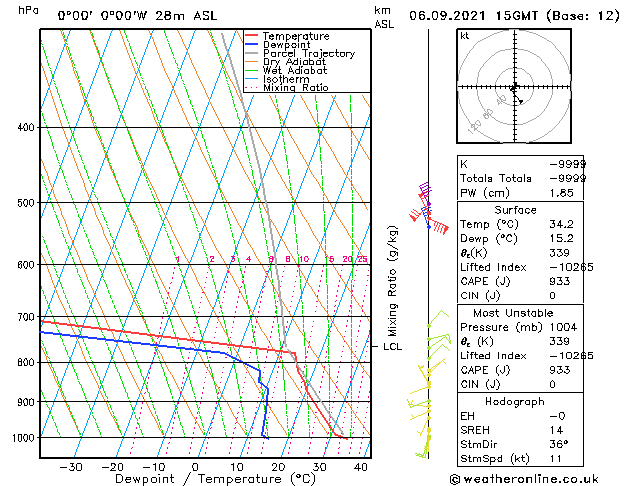The height and width of the screenshot is (486, 629).
Task: Click the red wind barb near 550 hPa
Action: click(x=438, y=225)
